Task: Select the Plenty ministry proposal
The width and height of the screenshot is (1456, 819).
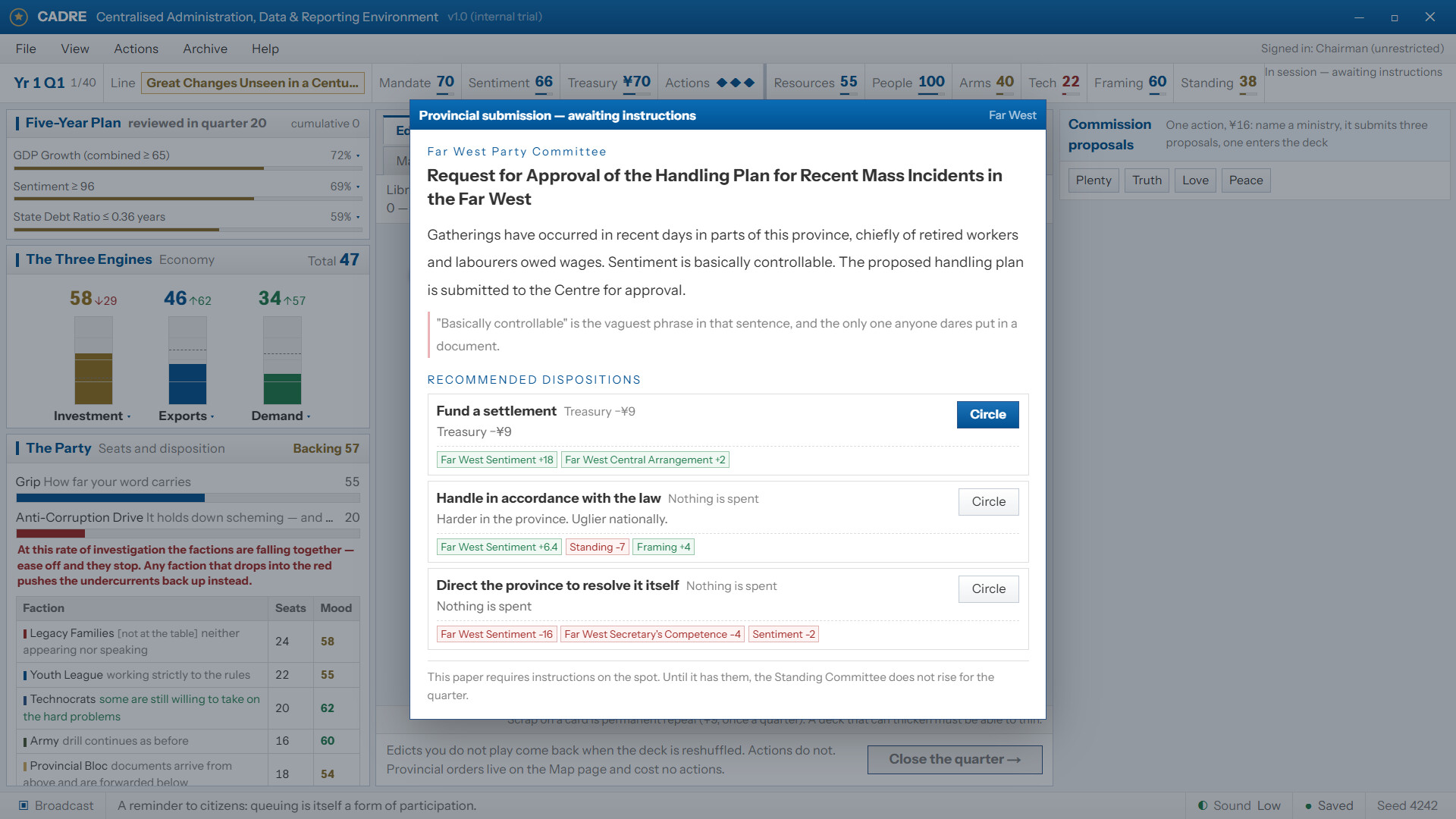Action: [x=1093, y=180]
